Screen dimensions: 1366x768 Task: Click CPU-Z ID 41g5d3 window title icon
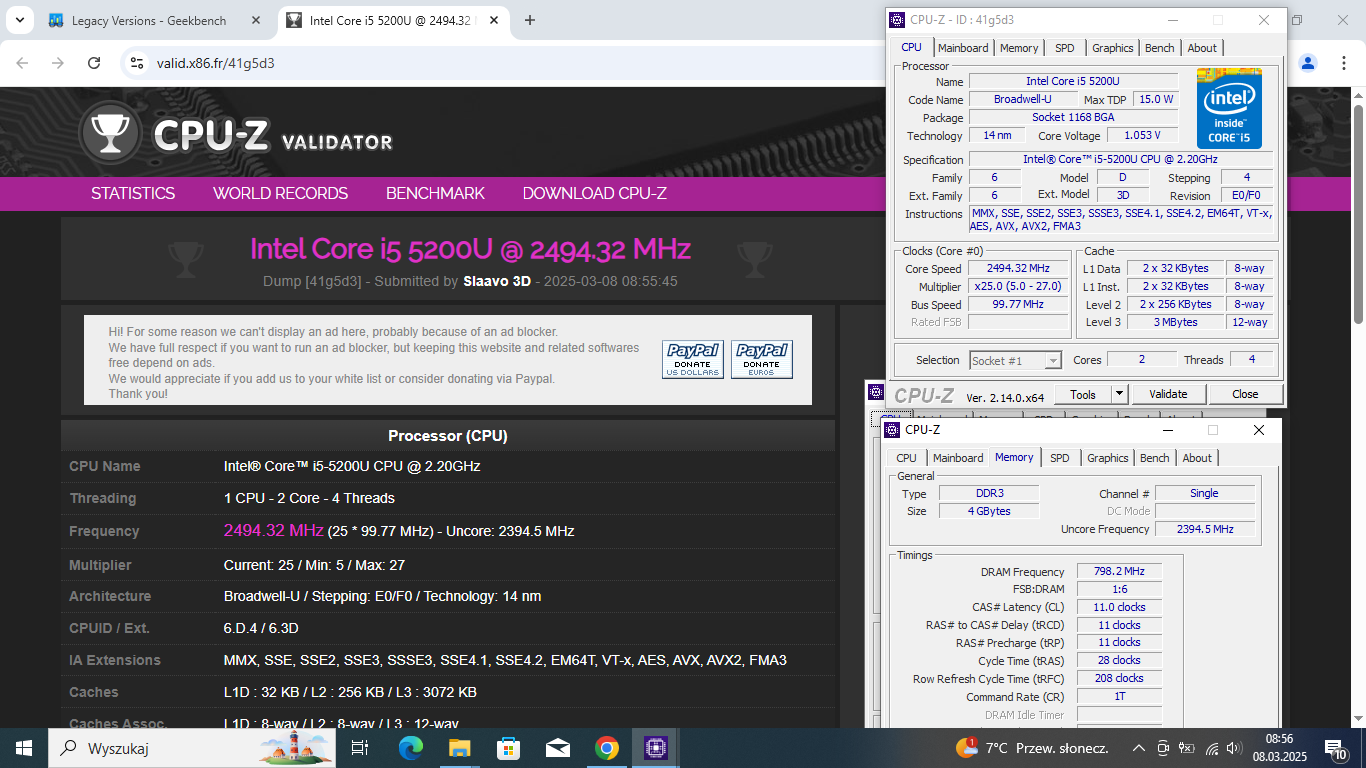point(896,20)
